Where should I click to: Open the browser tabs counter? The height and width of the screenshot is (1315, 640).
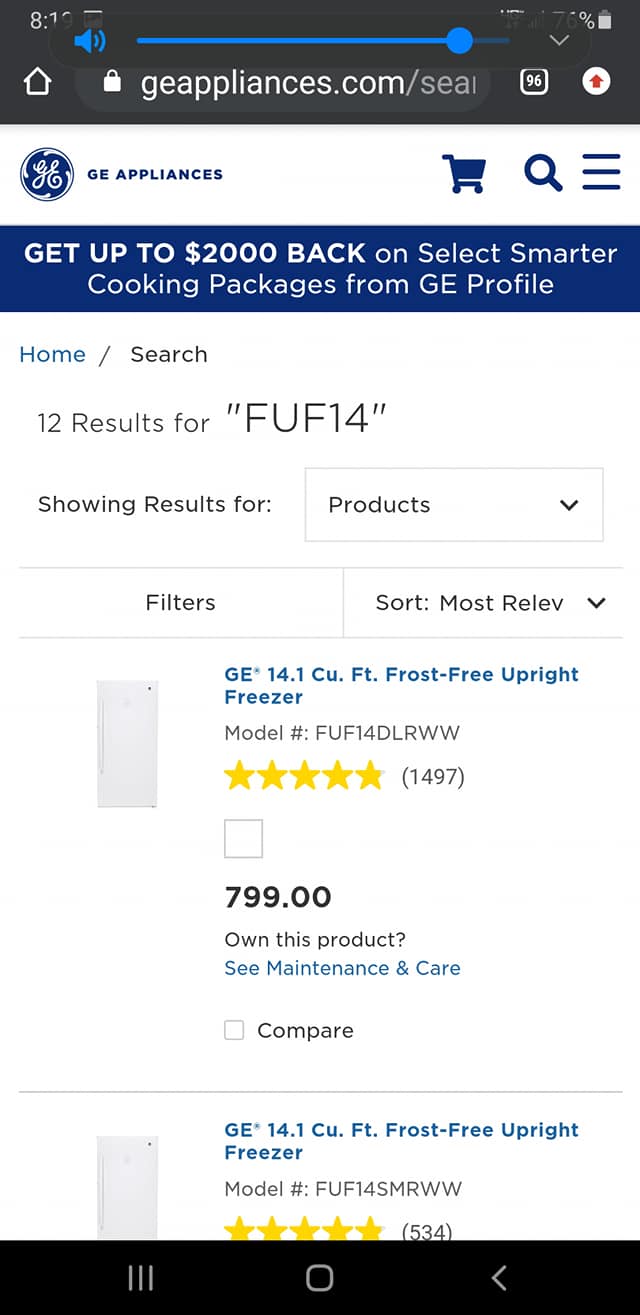[x=534, y=82]
